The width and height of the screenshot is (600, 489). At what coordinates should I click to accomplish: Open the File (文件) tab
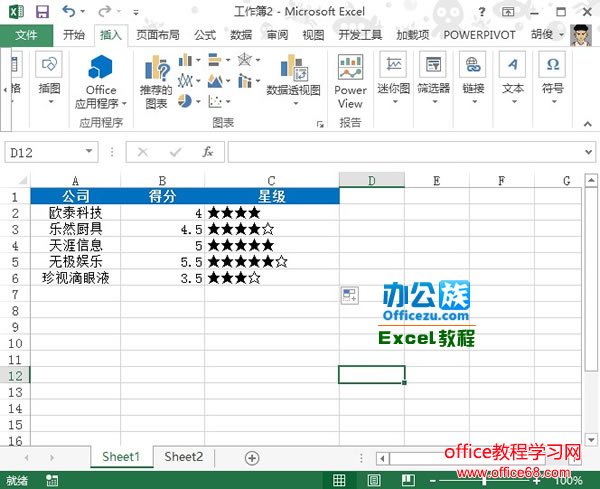click(x=26, y=35)
